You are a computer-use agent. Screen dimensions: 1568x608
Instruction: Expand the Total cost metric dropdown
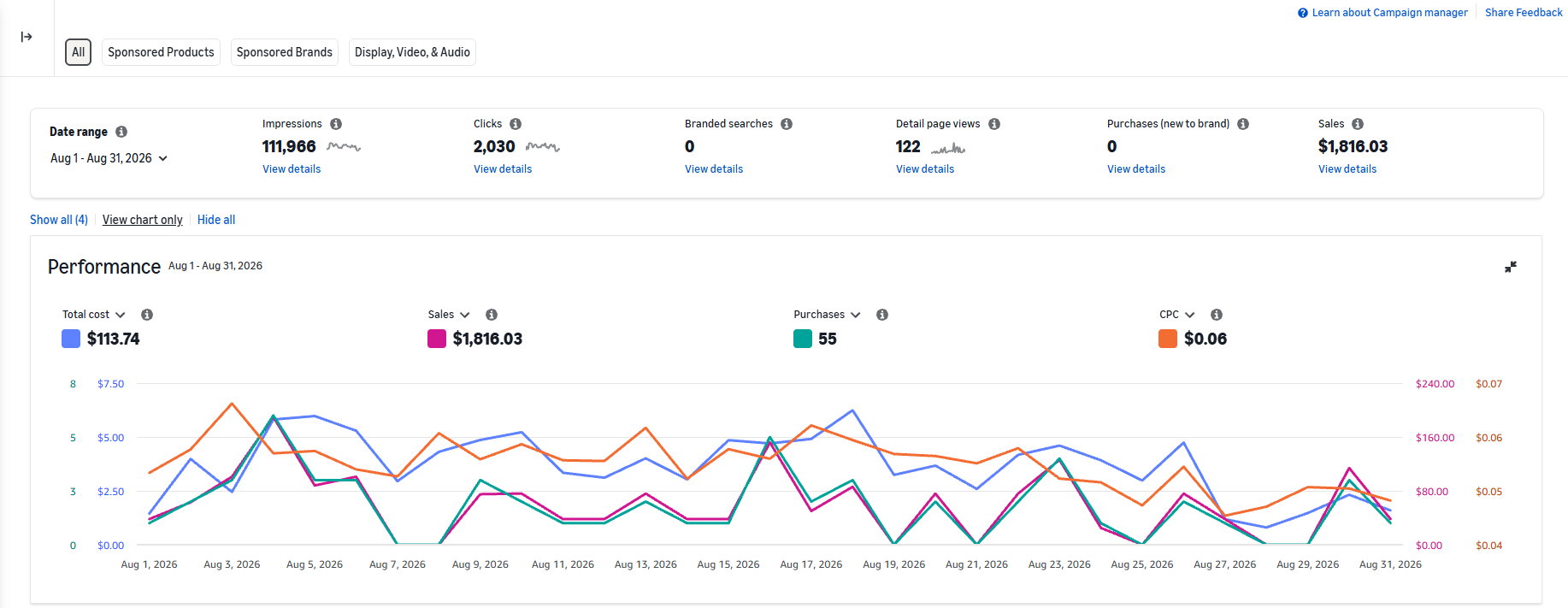(x=94, y=315)
